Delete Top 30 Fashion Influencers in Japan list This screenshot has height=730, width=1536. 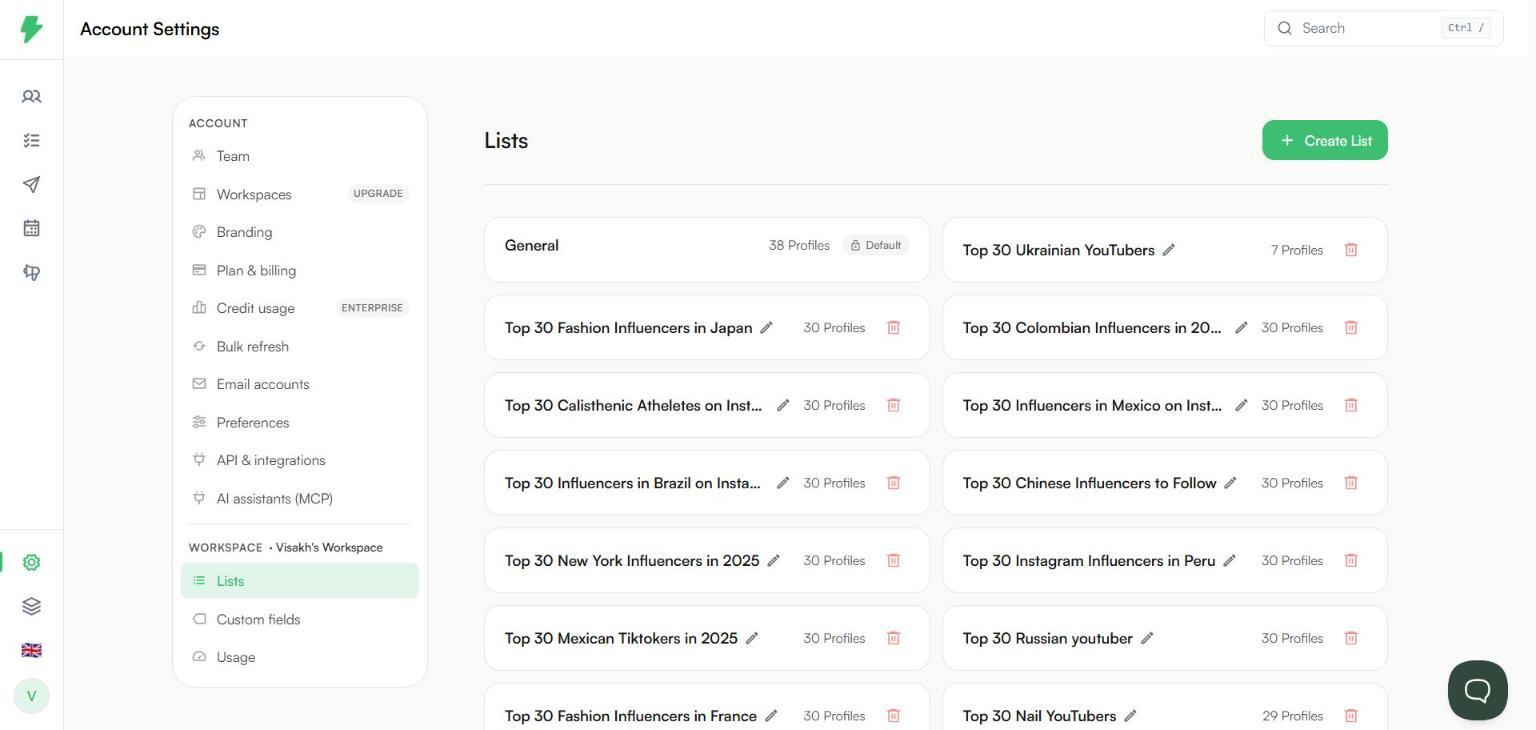coord(894,328)
